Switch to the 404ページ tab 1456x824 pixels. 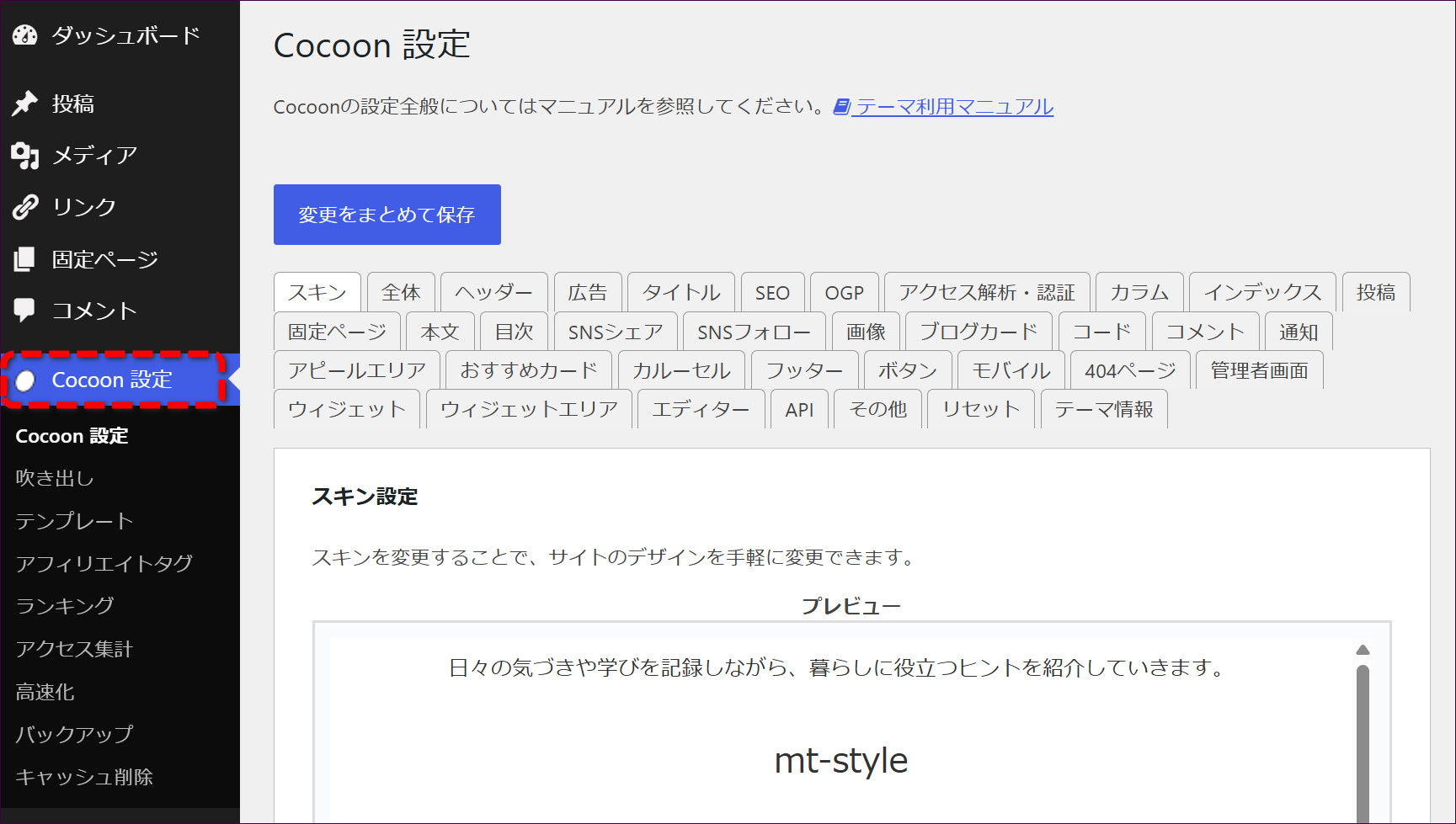(1131, 370)
